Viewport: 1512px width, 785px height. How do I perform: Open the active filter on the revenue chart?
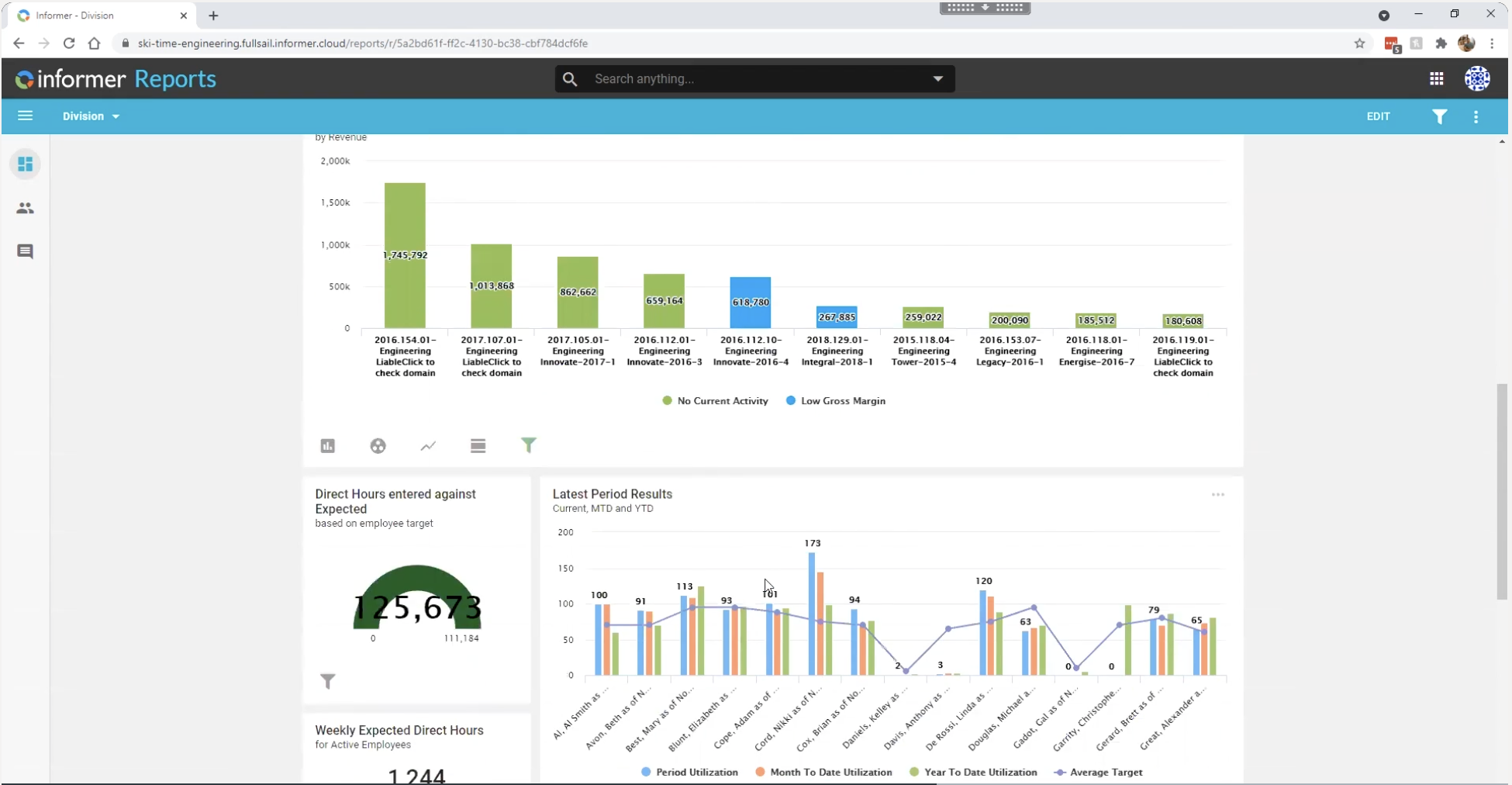(x=529, y=445)
